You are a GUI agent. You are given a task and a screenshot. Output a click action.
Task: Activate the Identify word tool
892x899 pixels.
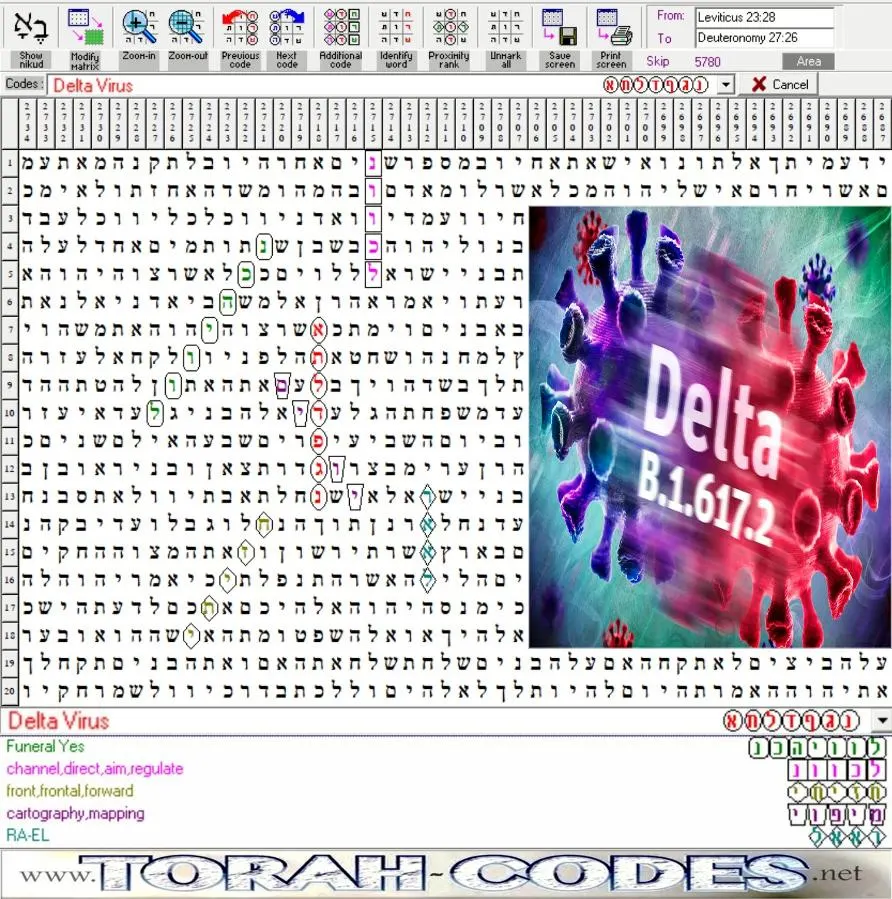396,27
